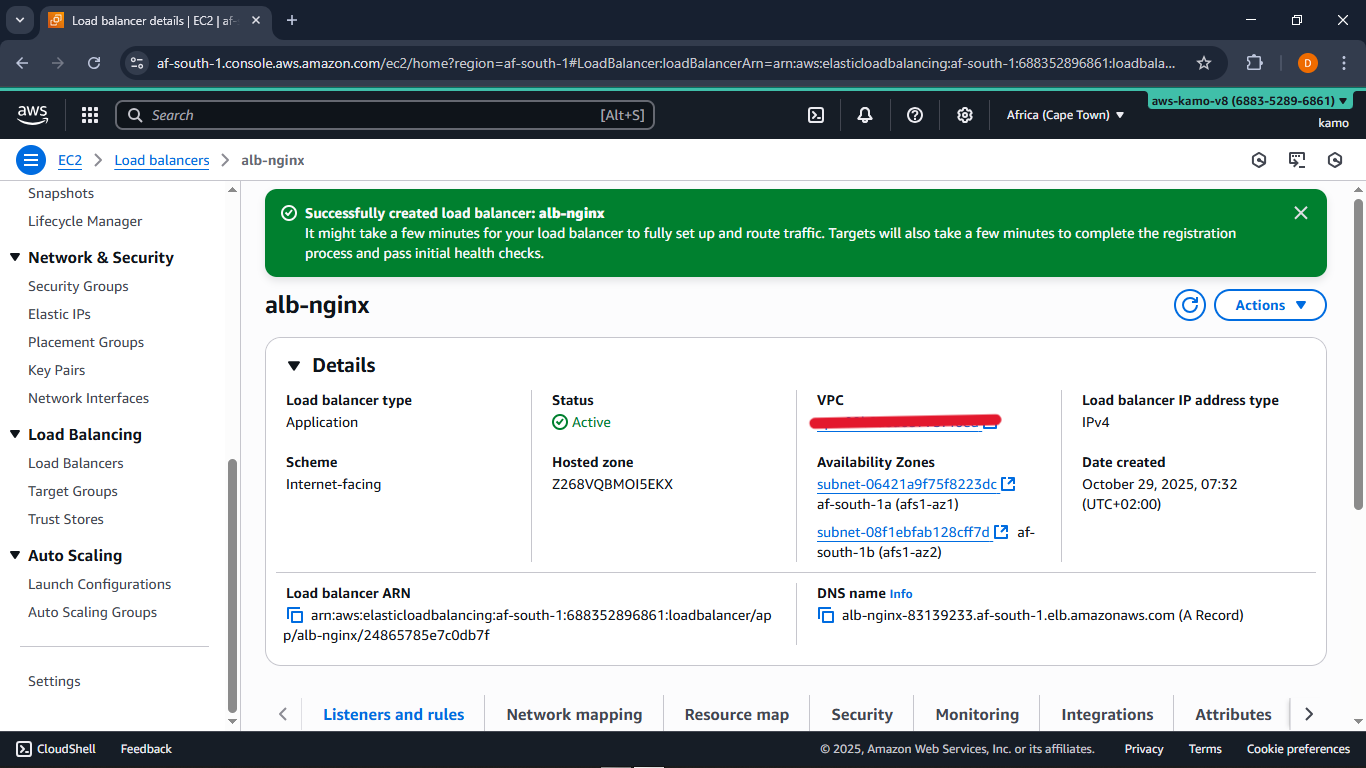Refresh the load balancer details
The image size is (1366, 768).
click(1189, 305)
